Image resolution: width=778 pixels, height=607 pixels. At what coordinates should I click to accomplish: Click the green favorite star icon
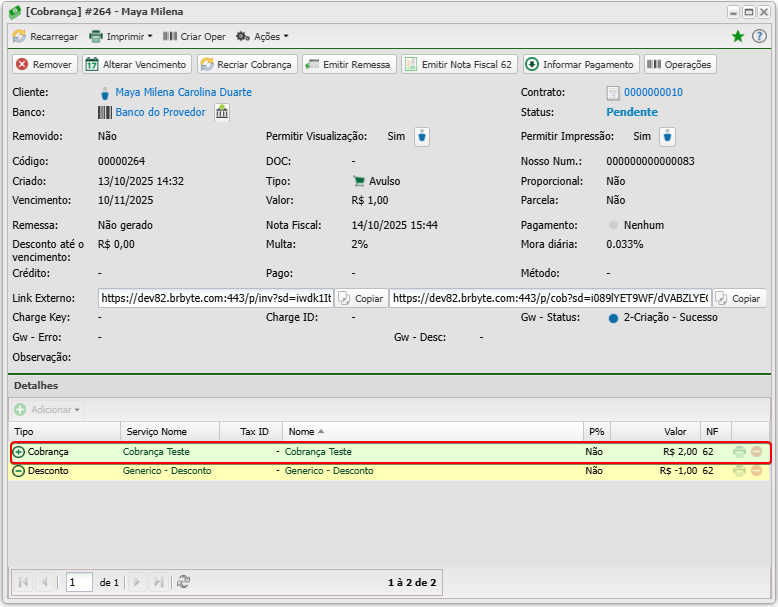[x=738, y=36]
